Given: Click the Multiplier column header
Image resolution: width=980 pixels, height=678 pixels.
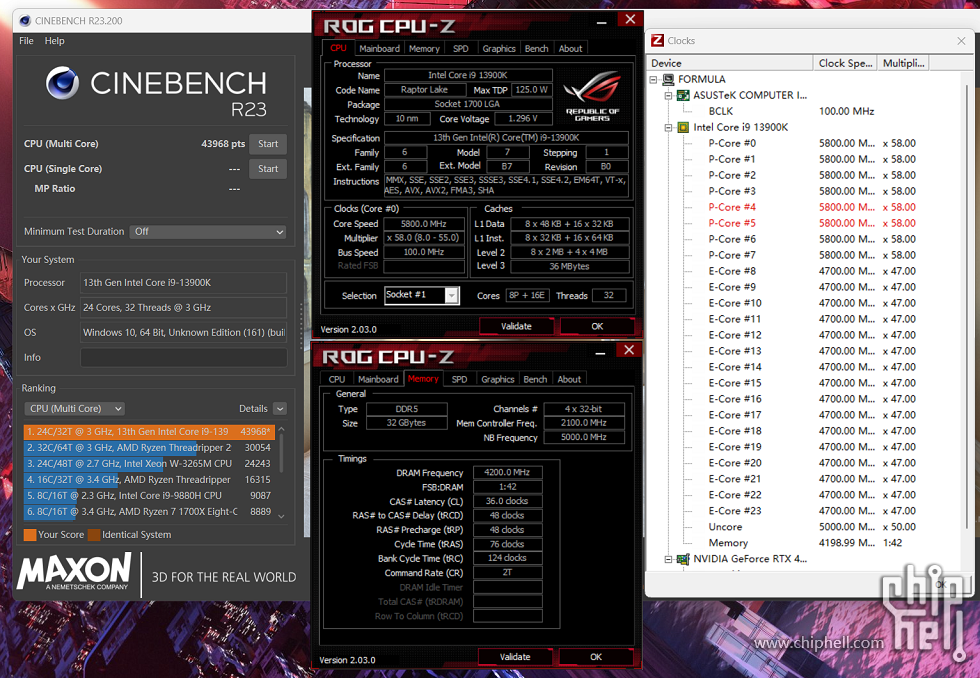Looking at the screenshot, I should coord(903,63).
